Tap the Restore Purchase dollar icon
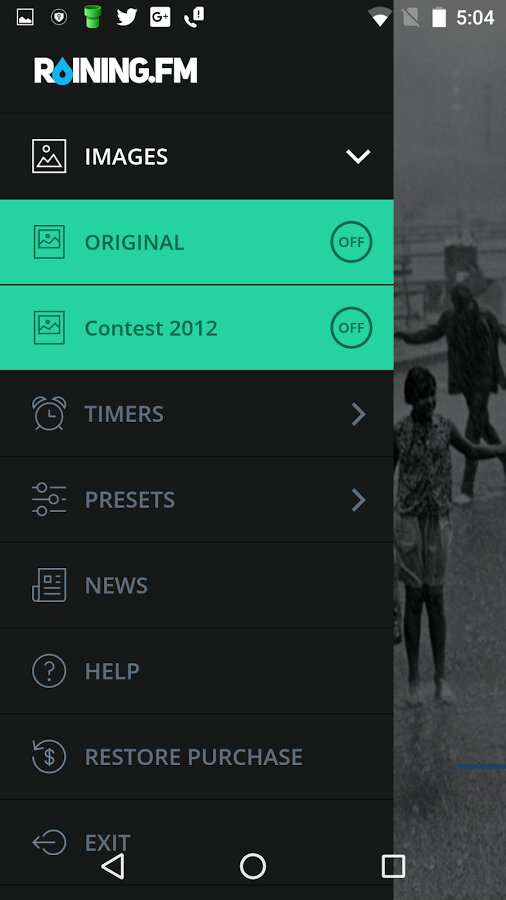 coord(49,757)
